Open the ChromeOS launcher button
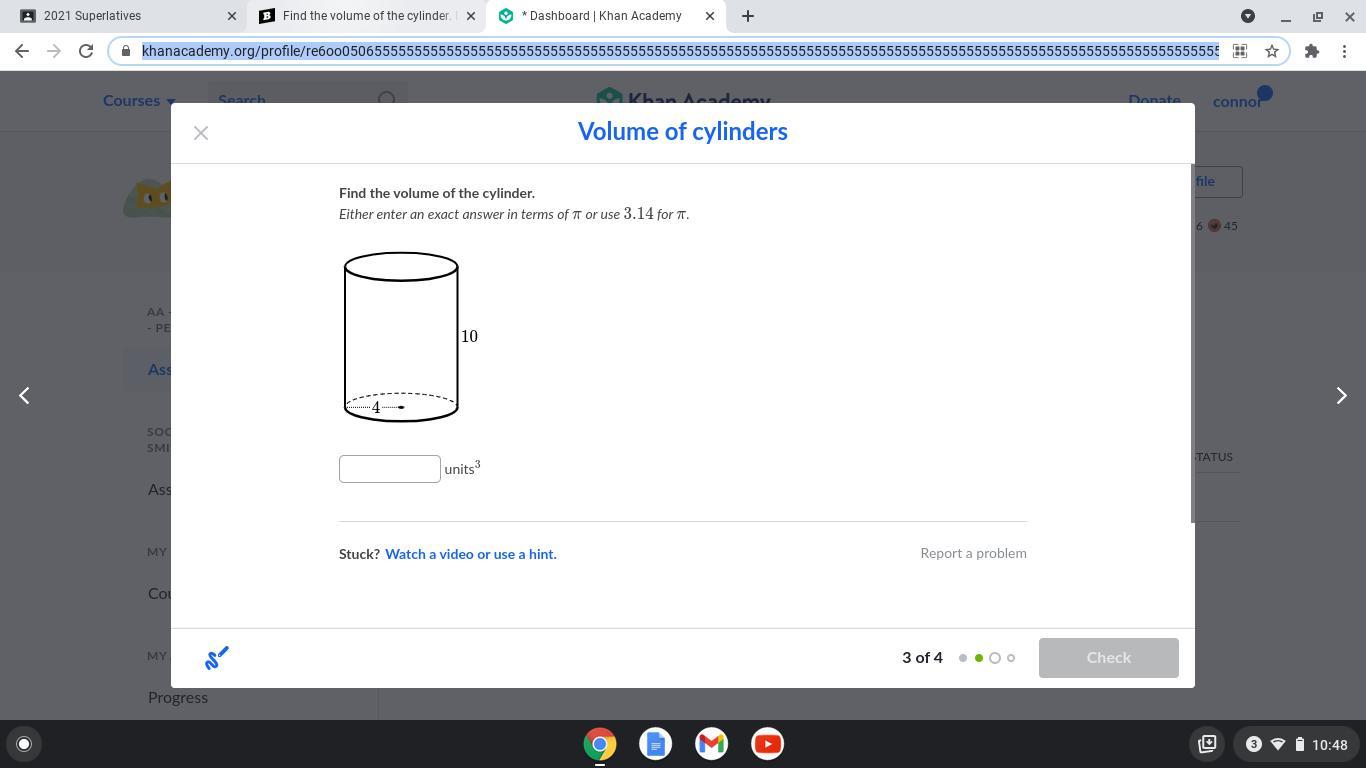This screenshot has height=768, width=1366. tap(24, 744)
